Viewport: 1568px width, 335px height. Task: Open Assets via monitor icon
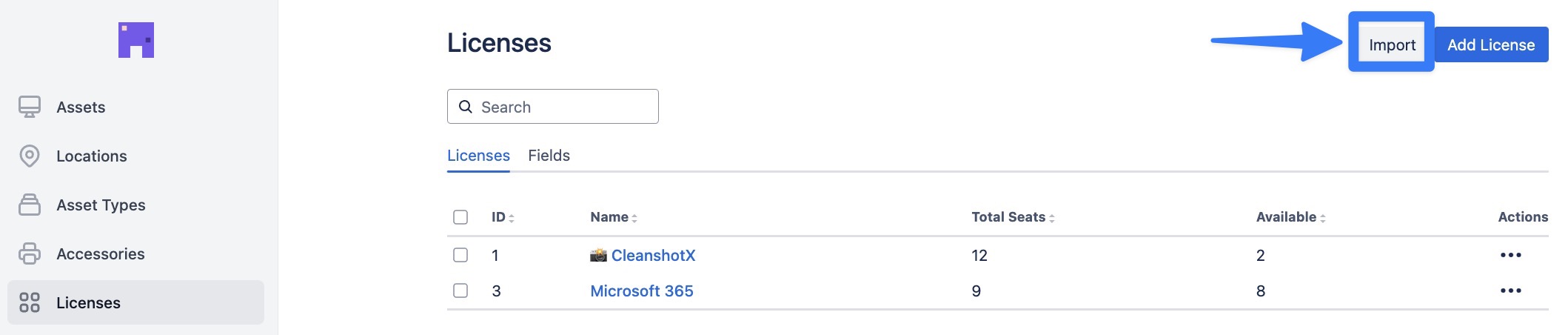(30, 107)
